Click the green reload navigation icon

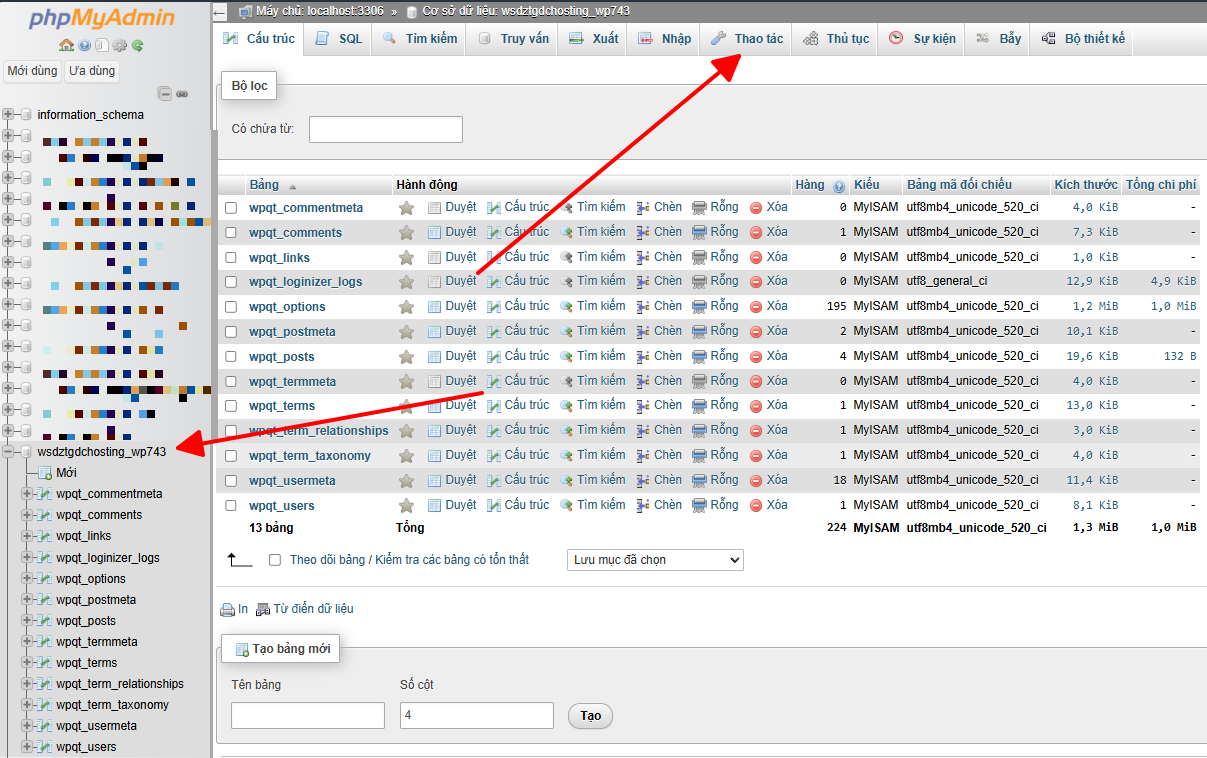point(137,45)
